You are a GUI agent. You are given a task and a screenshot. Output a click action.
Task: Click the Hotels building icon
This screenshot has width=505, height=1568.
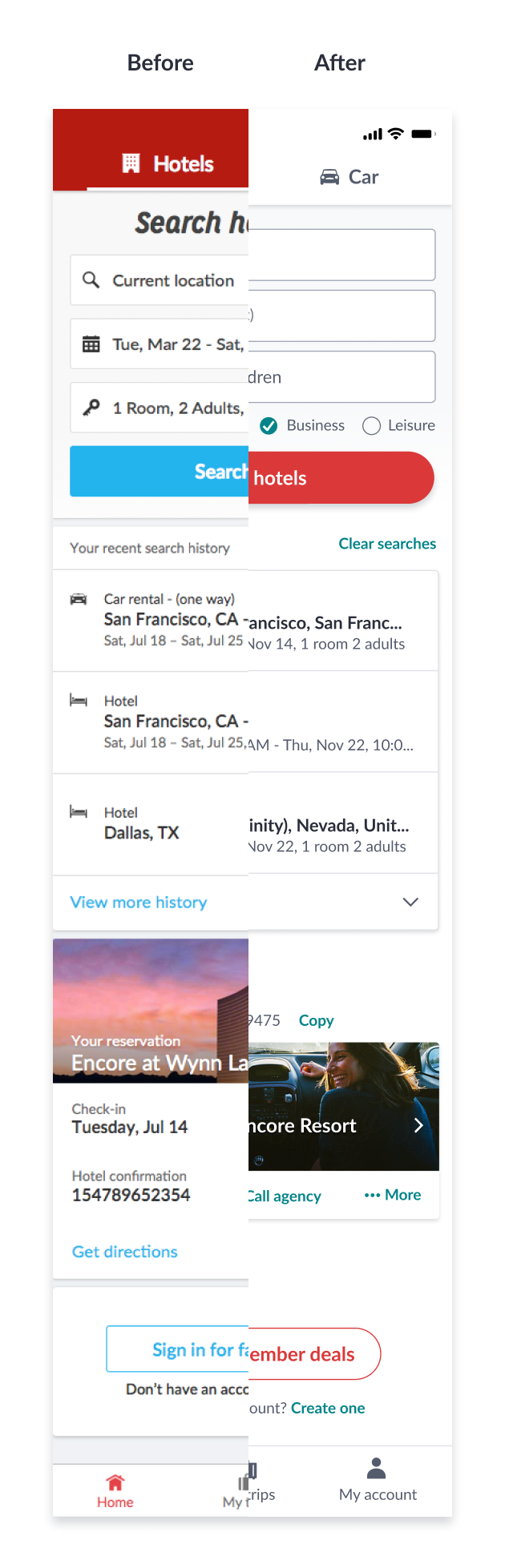coord(131,163)
